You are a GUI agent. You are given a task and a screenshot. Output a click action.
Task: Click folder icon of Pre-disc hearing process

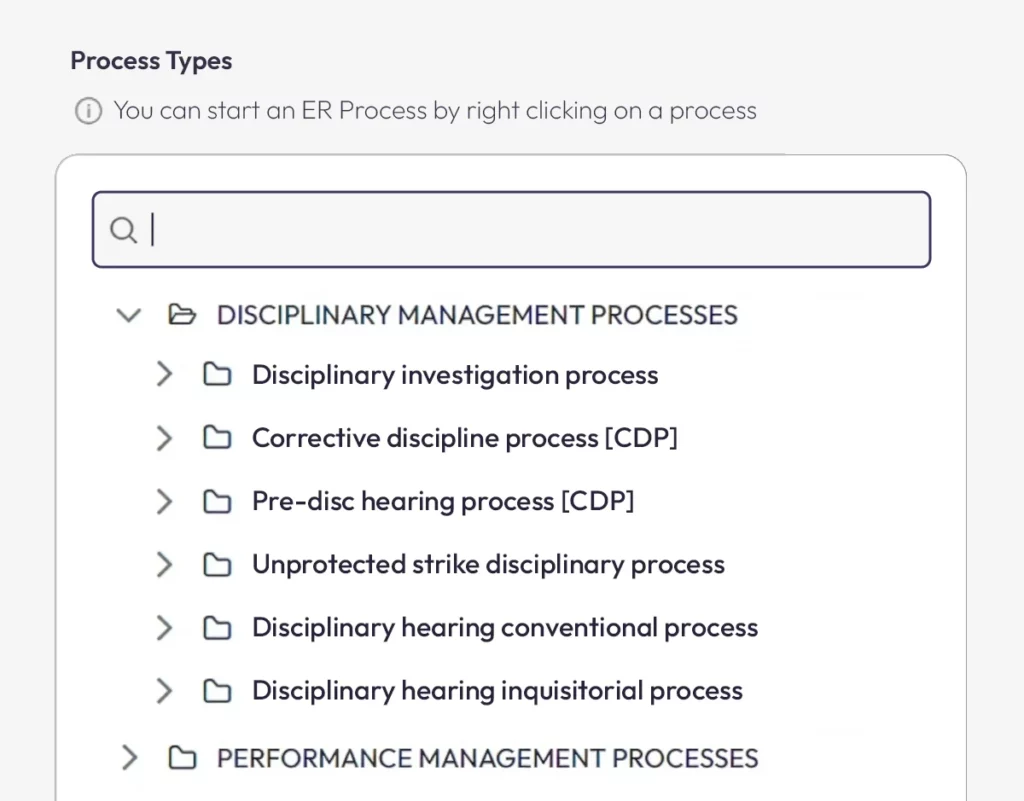(x=217, y=501)
